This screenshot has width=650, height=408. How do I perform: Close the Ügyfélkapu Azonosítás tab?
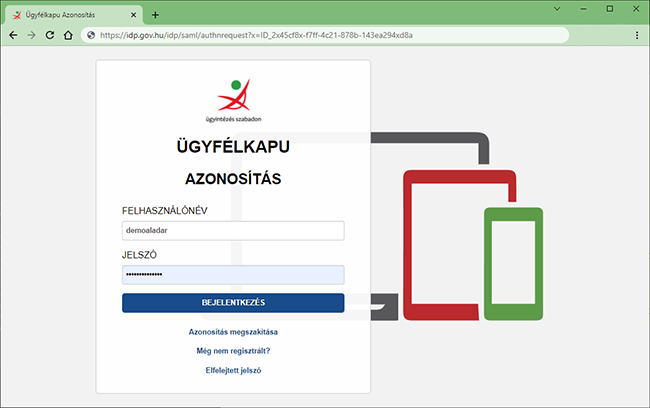tap(133, 15)
